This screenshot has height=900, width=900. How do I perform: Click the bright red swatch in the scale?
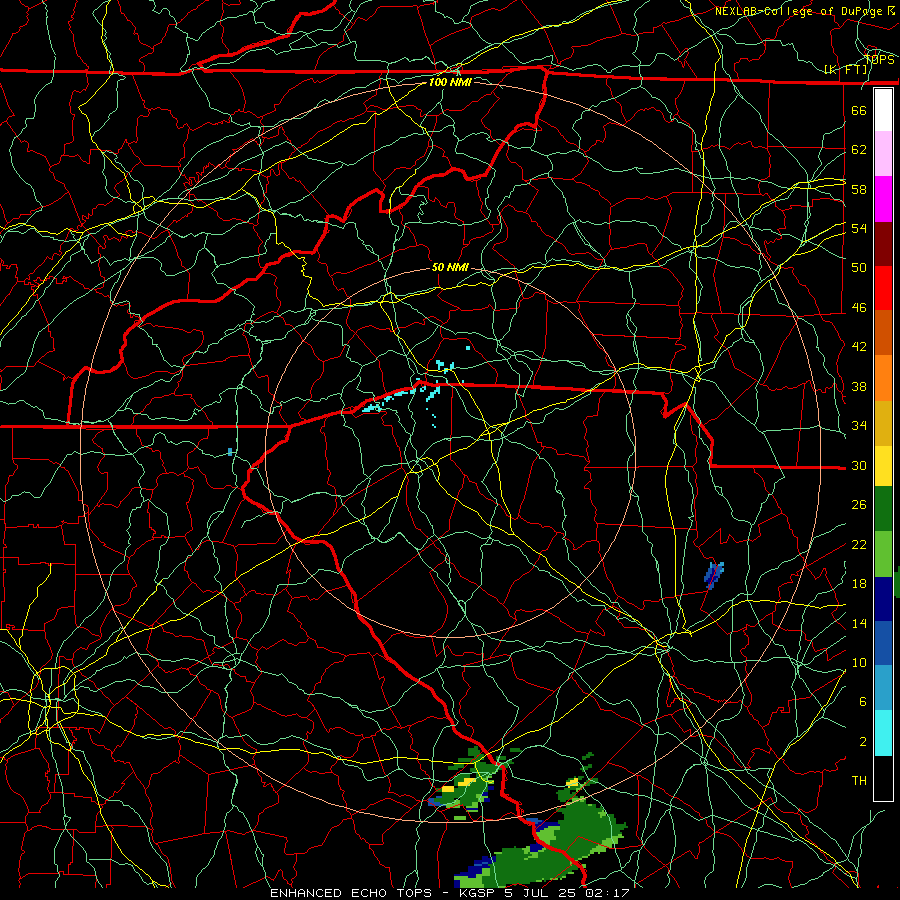pos(883,288)
